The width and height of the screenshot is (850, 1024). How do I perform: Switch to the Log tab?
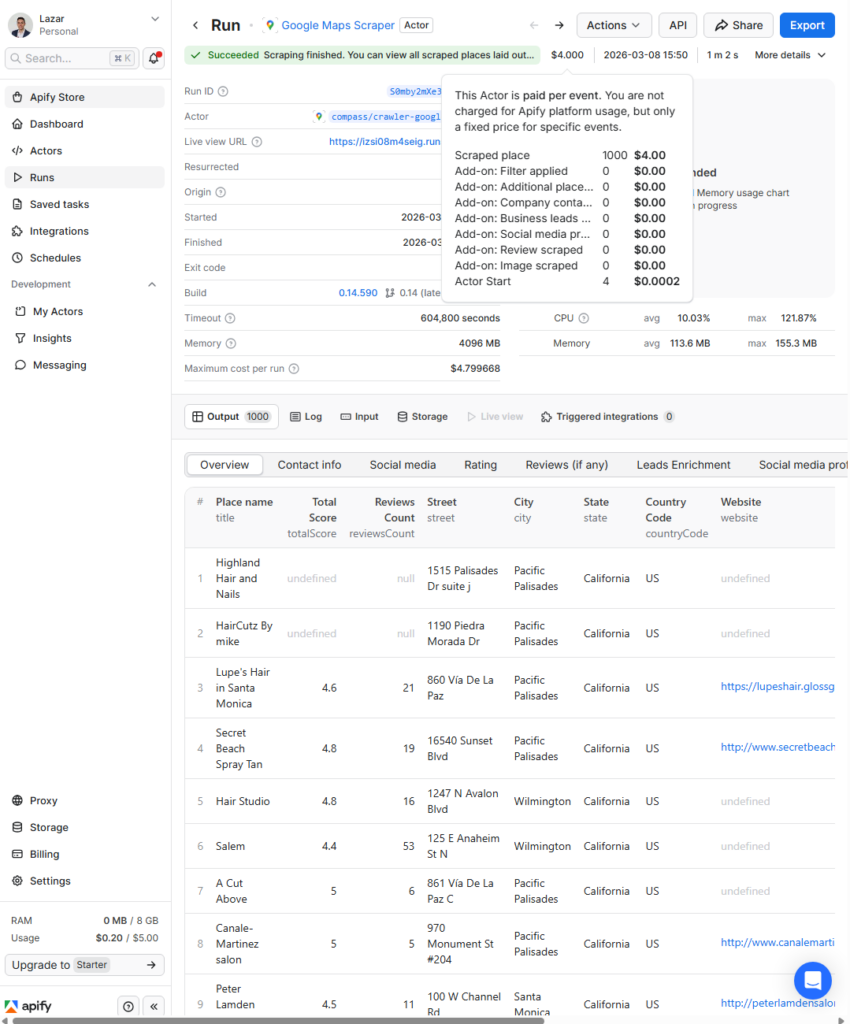click(306, 417)
